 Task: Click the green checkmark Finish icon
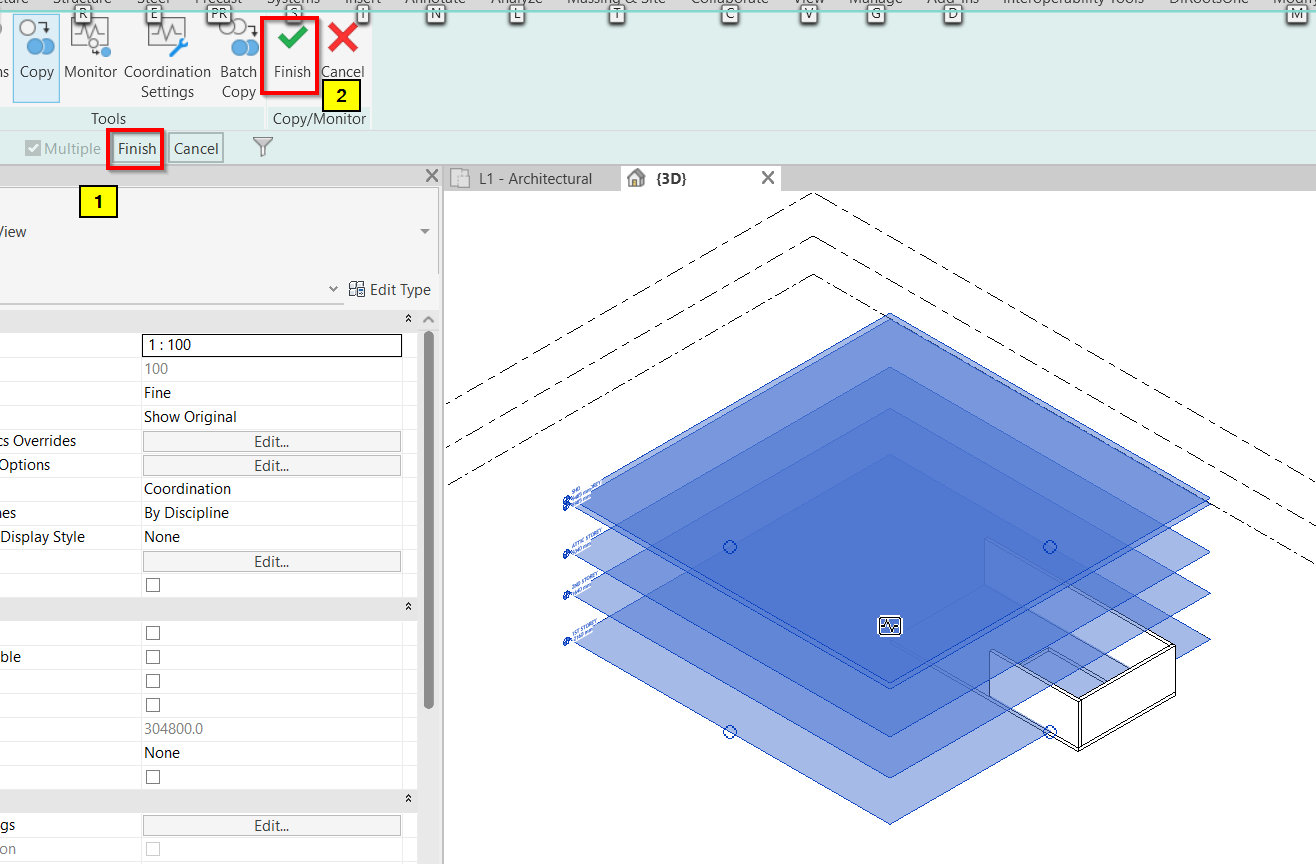[292, 41]
